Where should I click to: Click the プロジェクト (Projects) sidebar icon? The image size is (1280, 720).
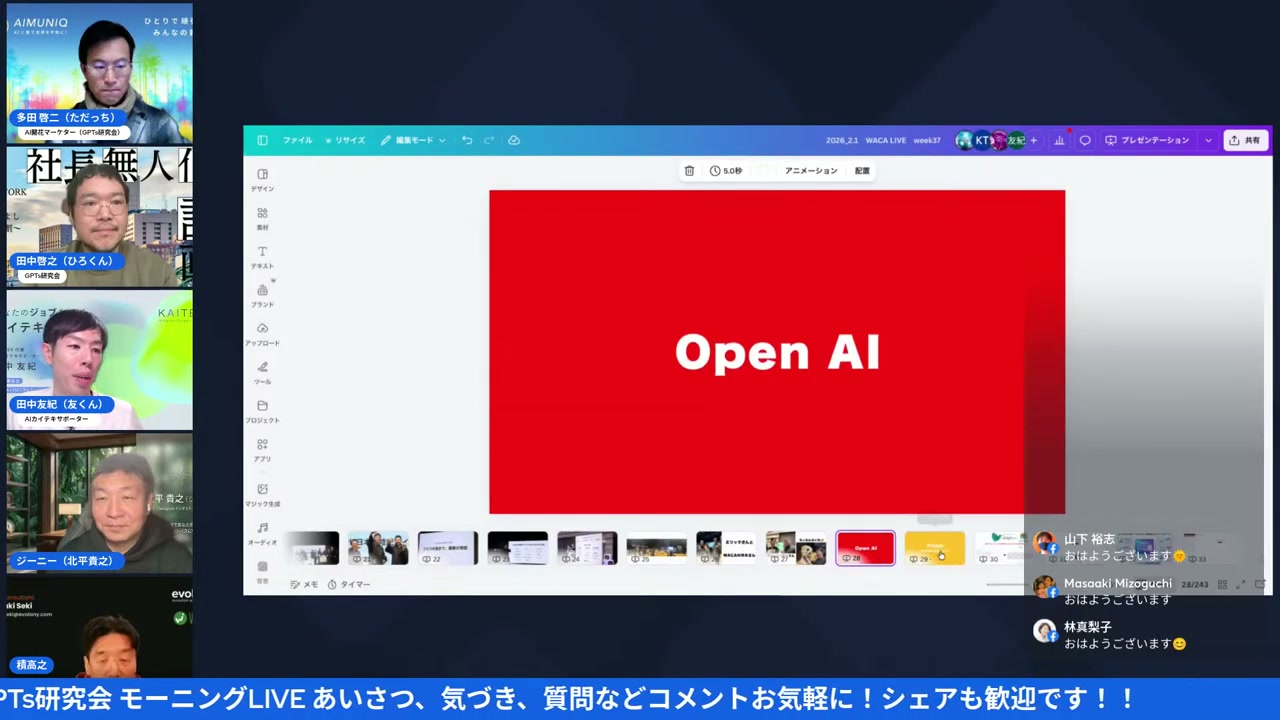262,410
